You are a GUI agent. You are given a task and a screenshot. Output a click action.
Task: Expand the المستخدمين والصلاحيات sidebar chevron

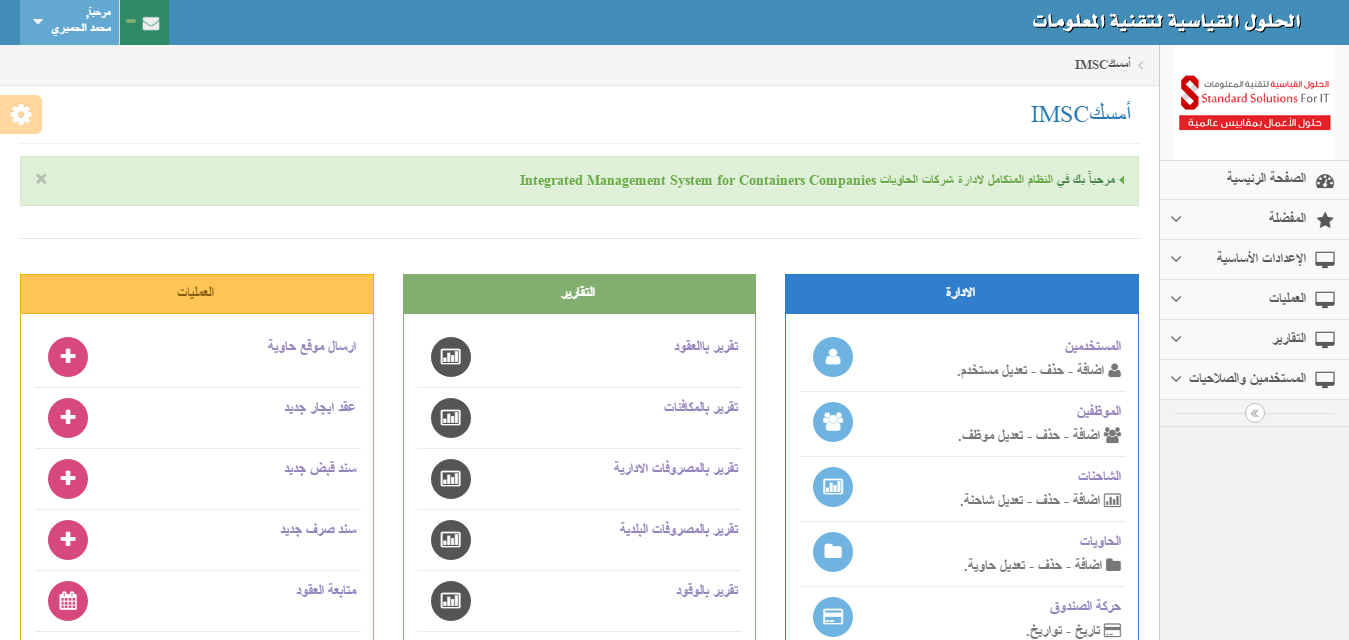pos(1176,379)
